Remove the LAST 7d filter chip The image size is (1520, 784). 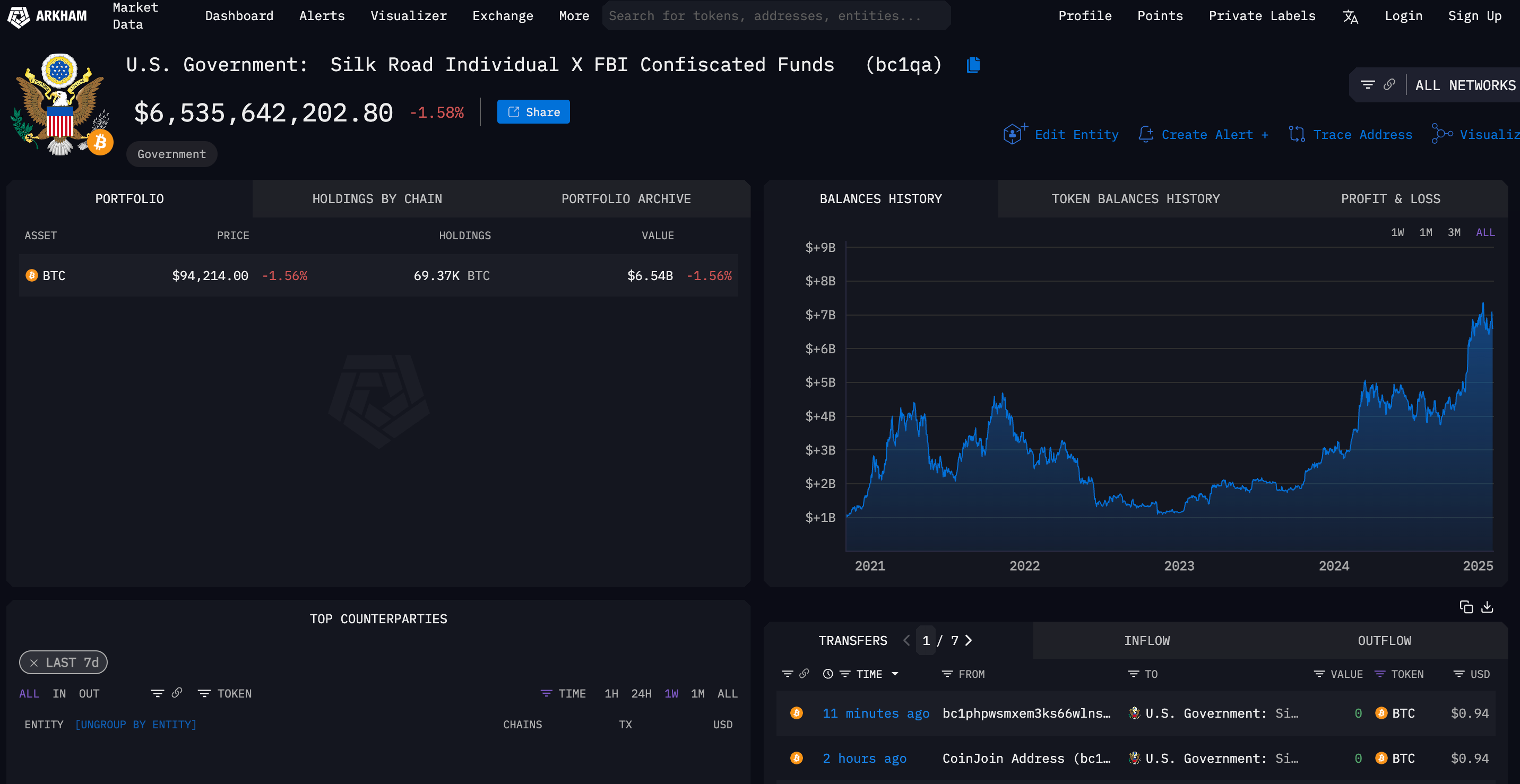pos(34,663)
